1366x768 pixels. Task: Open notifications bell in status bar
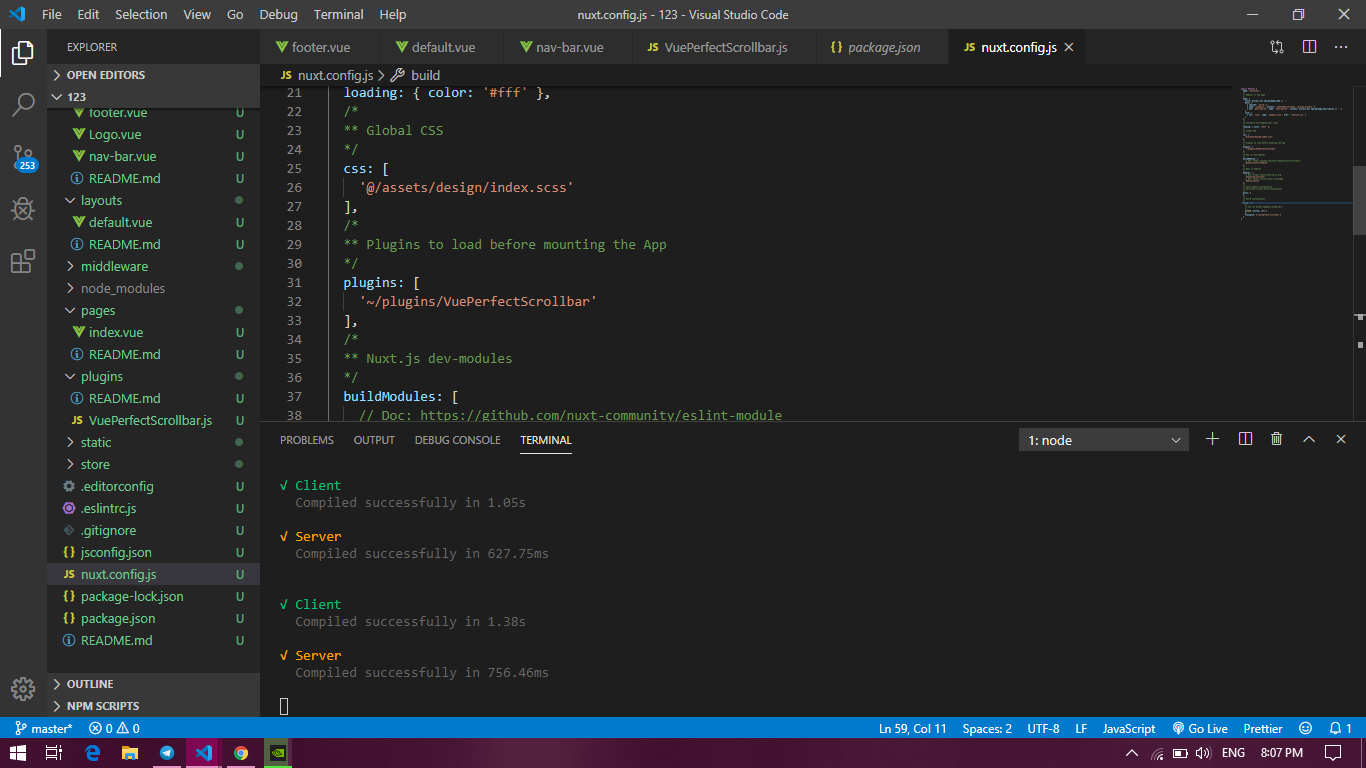click(1340, 728)
